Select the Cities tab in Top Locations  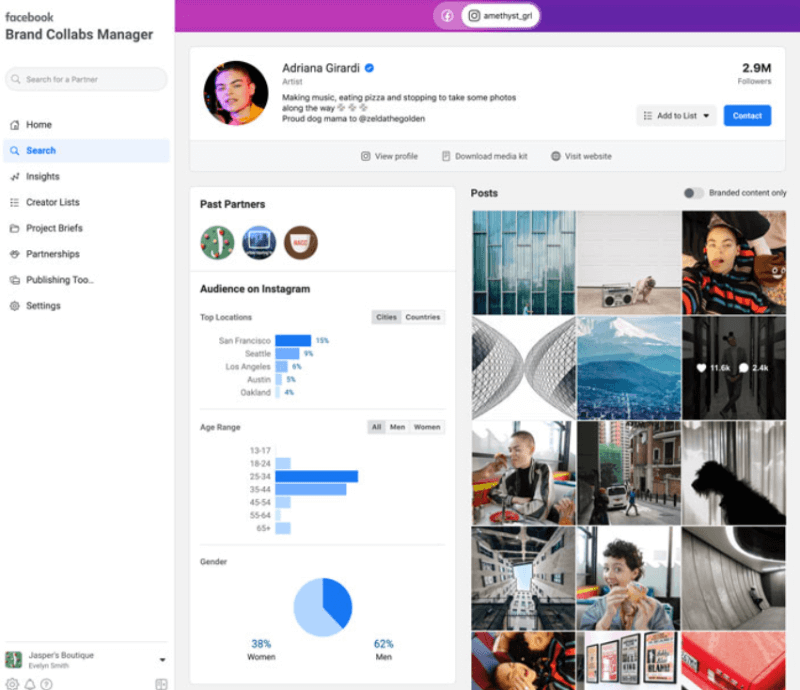click(x=386, y=317)
